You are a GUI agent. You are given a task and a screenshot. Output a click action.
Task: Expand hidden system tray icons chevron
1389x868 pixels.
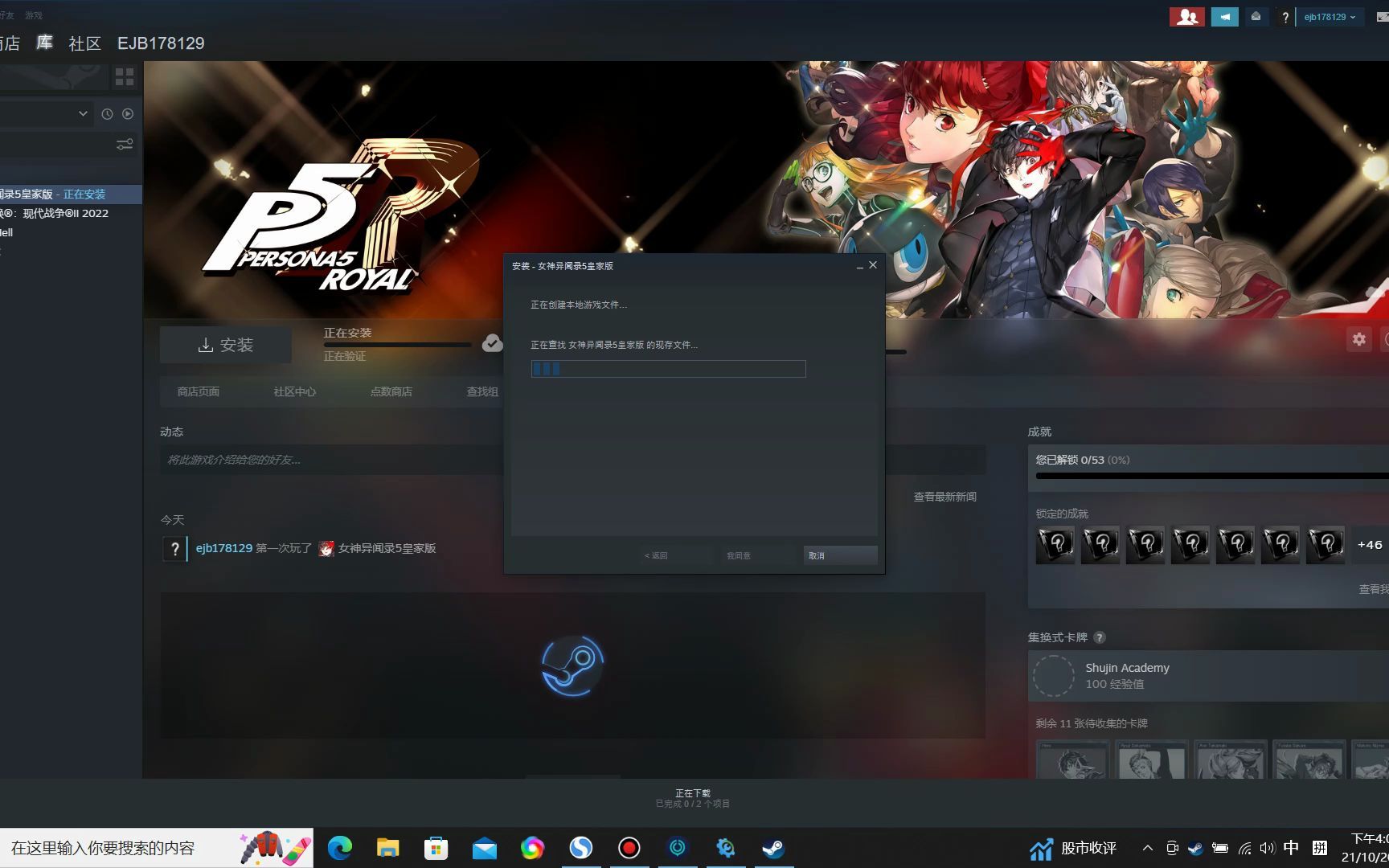[1148, 848]
